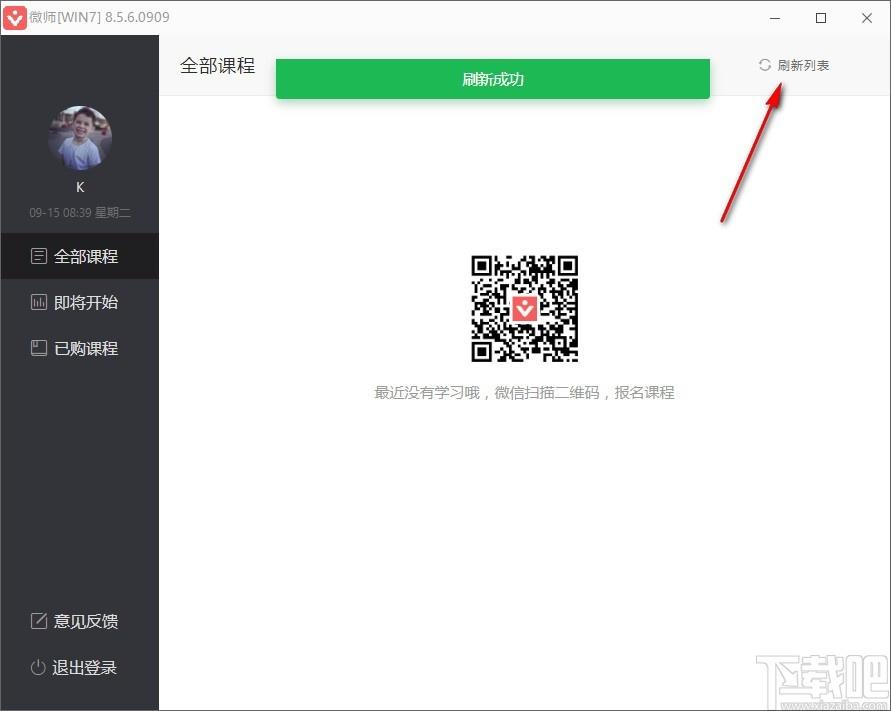Click the user profile avatar photo
The image size is (891, 711).
coord(80,138)
